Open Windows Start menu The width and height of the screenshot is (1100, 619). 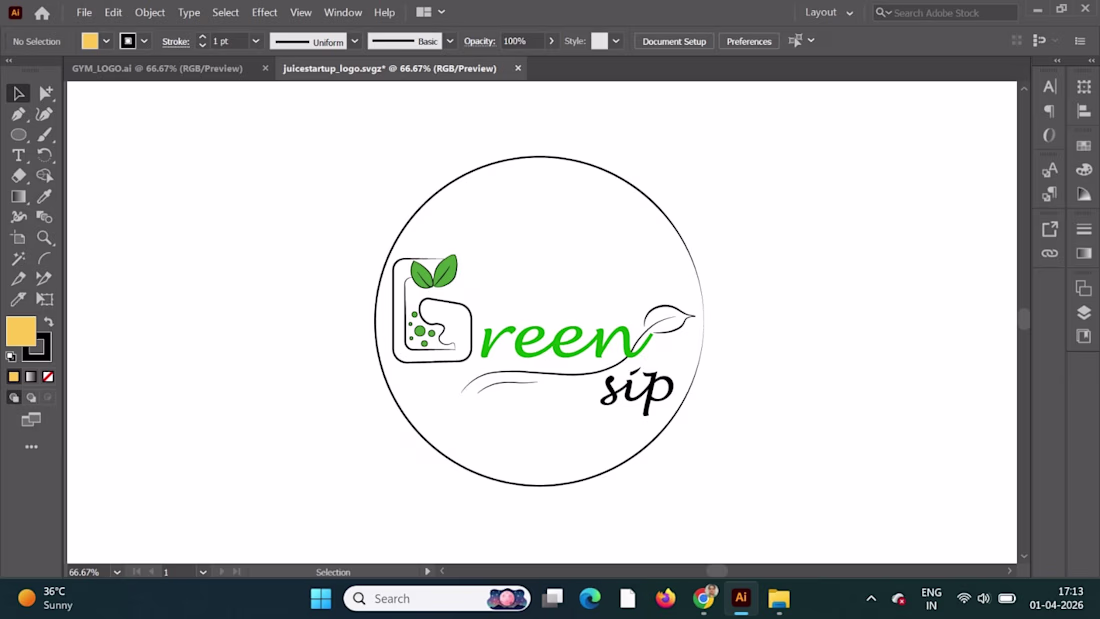[321, 599]
